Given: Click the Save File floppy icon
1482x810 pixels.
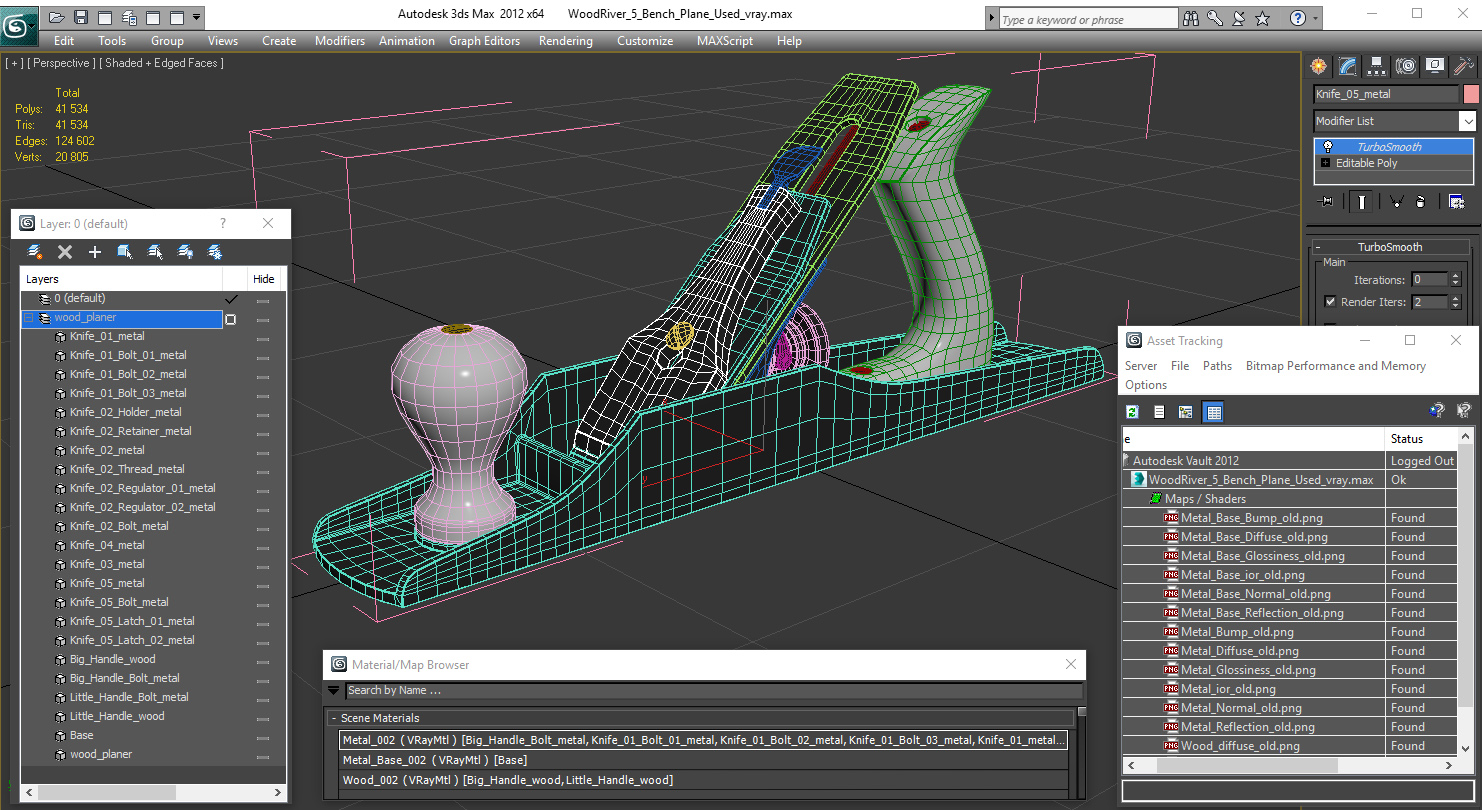Looking at the screenshot, I should 81,17.
